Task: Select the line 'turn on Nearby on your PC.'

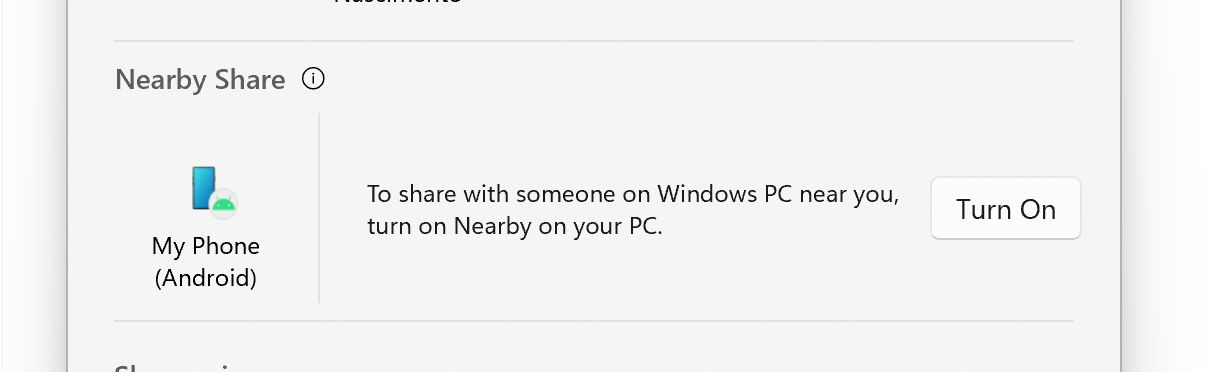Action: coord(515,225)
